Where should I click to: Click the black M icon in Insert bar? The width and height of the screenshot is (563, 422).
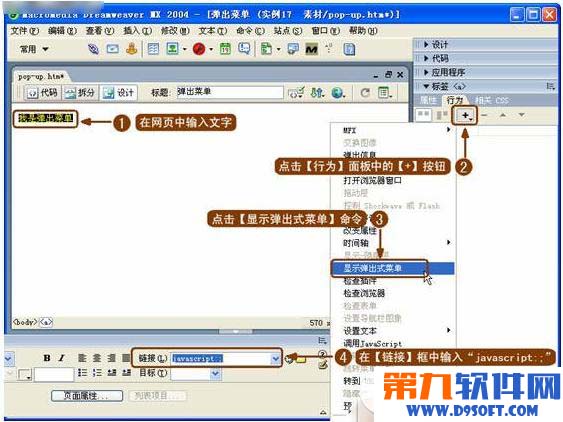coord(311,49)
